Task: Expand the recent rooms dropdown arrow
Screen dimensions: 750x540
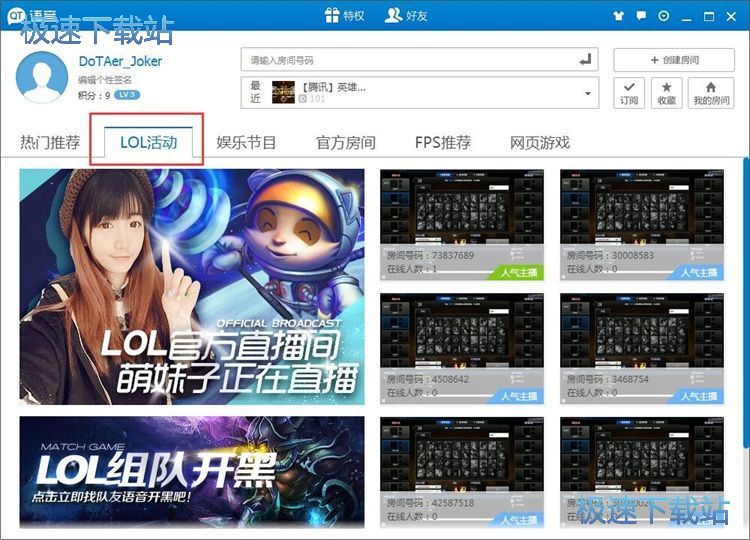Action: click(x=588, y=93)
